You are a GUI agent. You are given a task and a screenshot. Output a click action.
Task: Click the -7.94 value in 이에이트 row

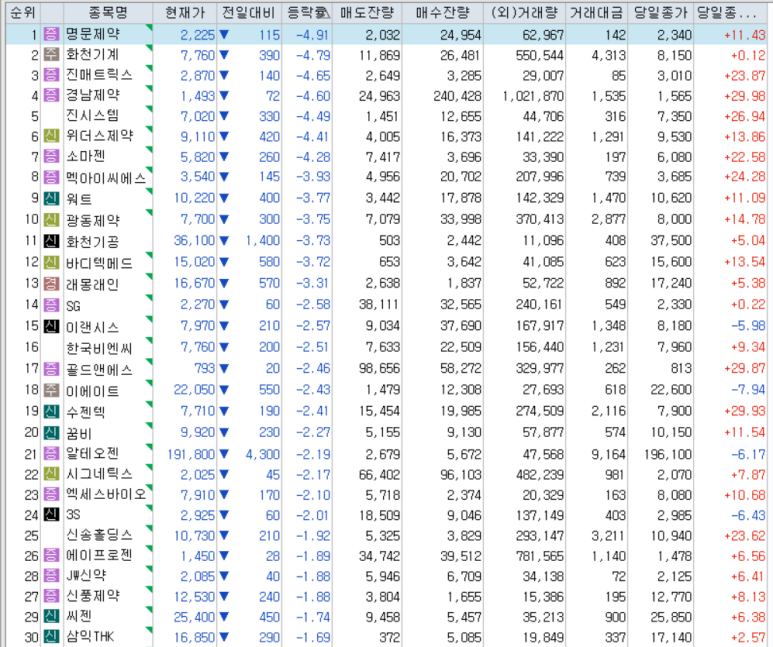[748, 390]
